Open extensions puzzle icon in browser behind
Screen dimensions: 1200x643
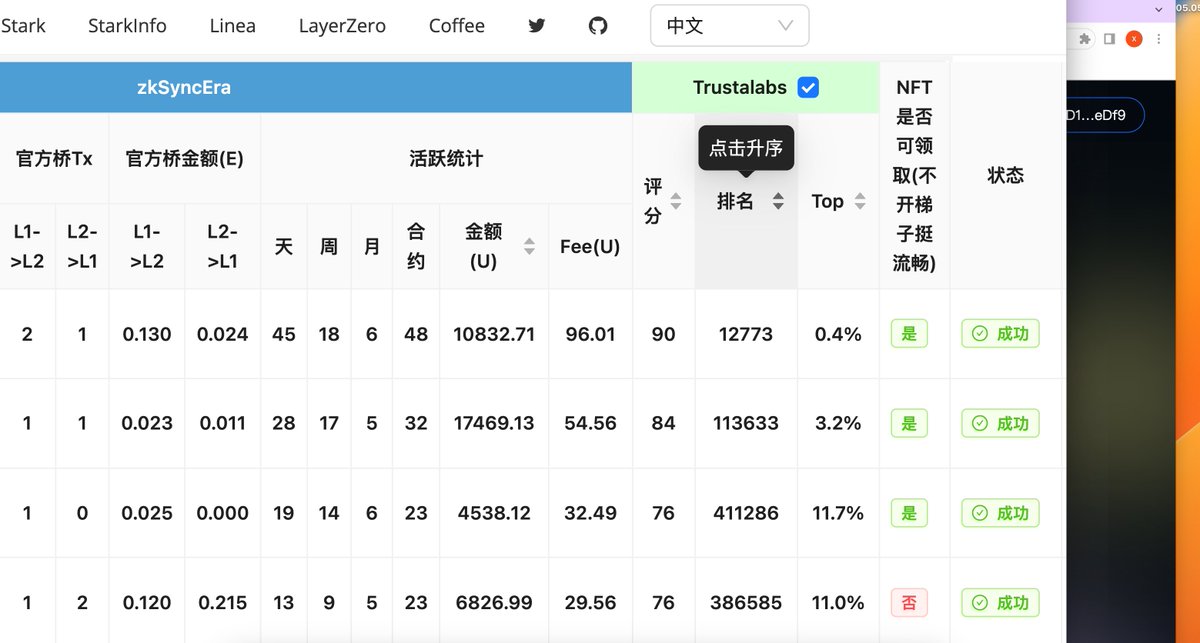click(x=1085, y=39)
